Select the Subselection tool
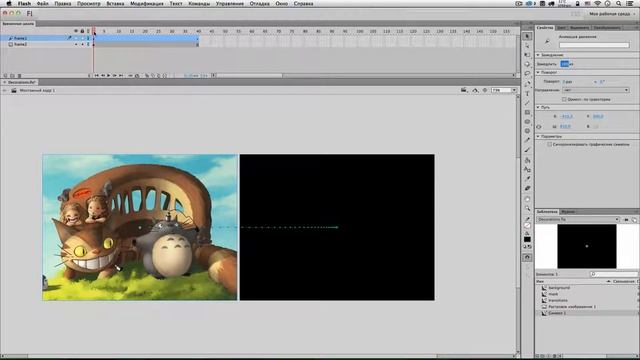This screenshot has height=360, width=640. [527, 46]
